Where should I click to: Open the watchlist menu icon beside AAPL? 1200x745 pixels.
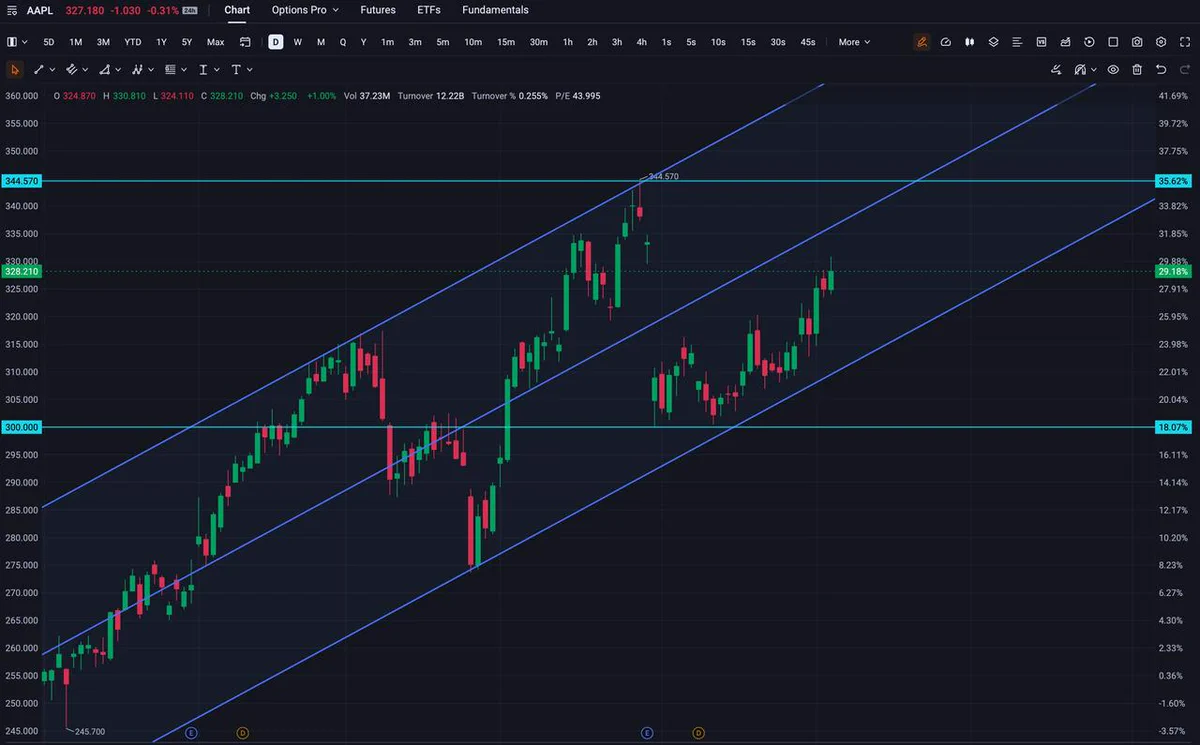coord(11,10)
